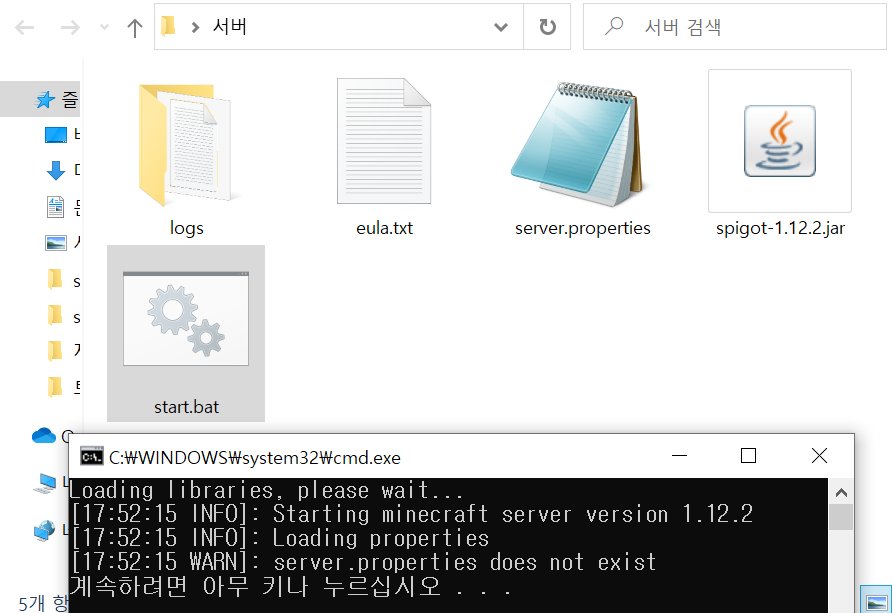
Task: Open the Documents item in sidebar
Action: [55, 206]
